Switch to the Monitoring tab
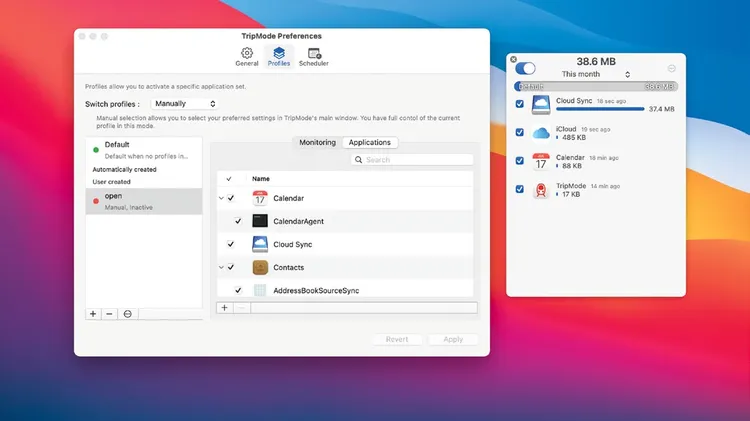Image resolution: width=750 pixels, height=421 pixels. click(x=317, y=142)
